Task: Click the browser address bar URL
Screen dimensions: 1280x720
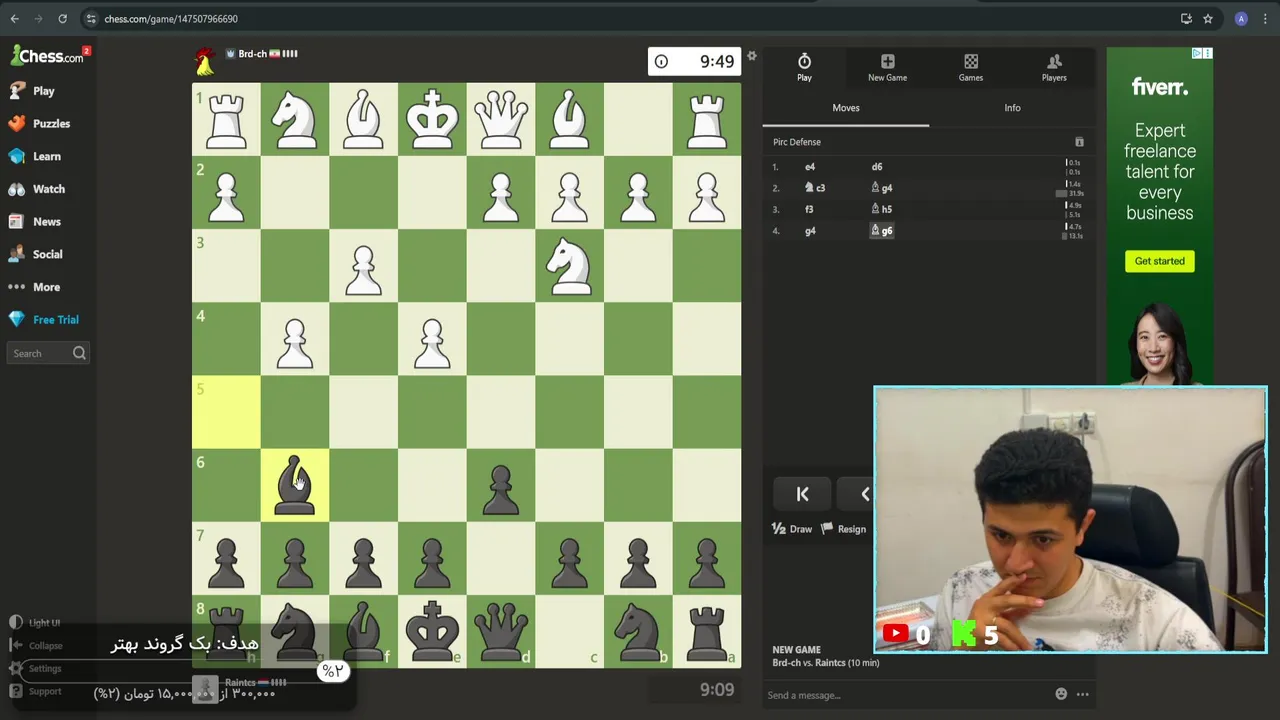Action: point(171,19)
